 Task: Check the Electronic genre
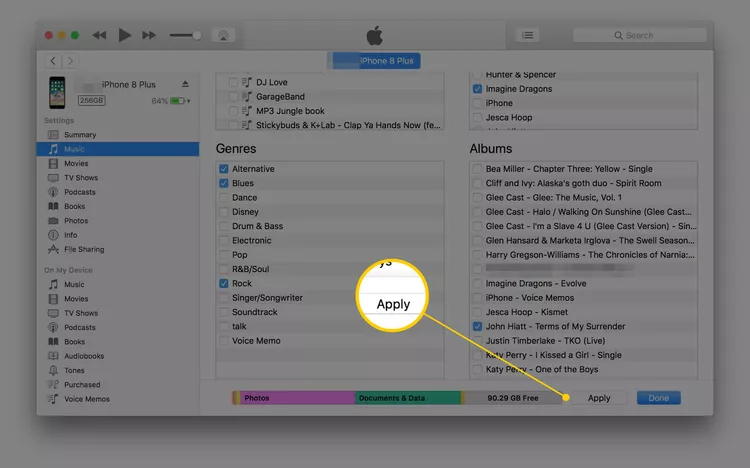tap(223, 241)
